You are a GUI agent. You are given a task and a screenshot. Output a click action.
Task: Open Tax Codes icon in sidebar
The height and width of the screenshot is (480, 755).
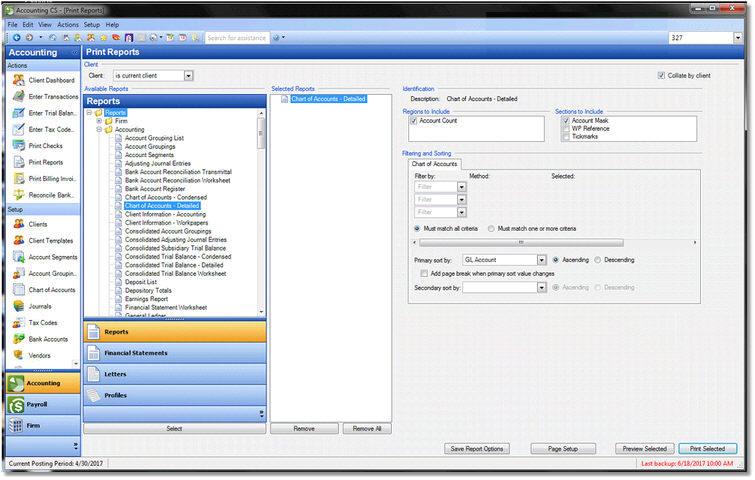click(19, 322)
